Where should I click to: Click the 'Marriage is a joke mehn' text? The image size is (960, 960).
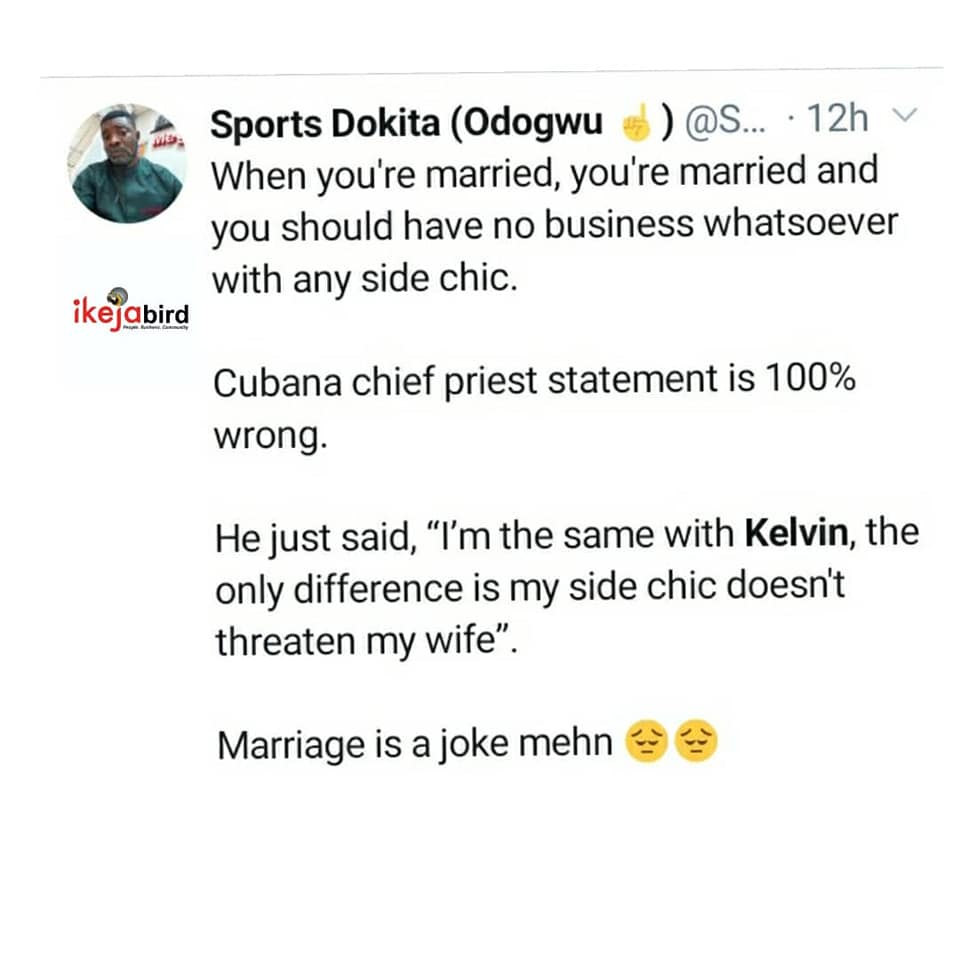[x=414, y=744]
